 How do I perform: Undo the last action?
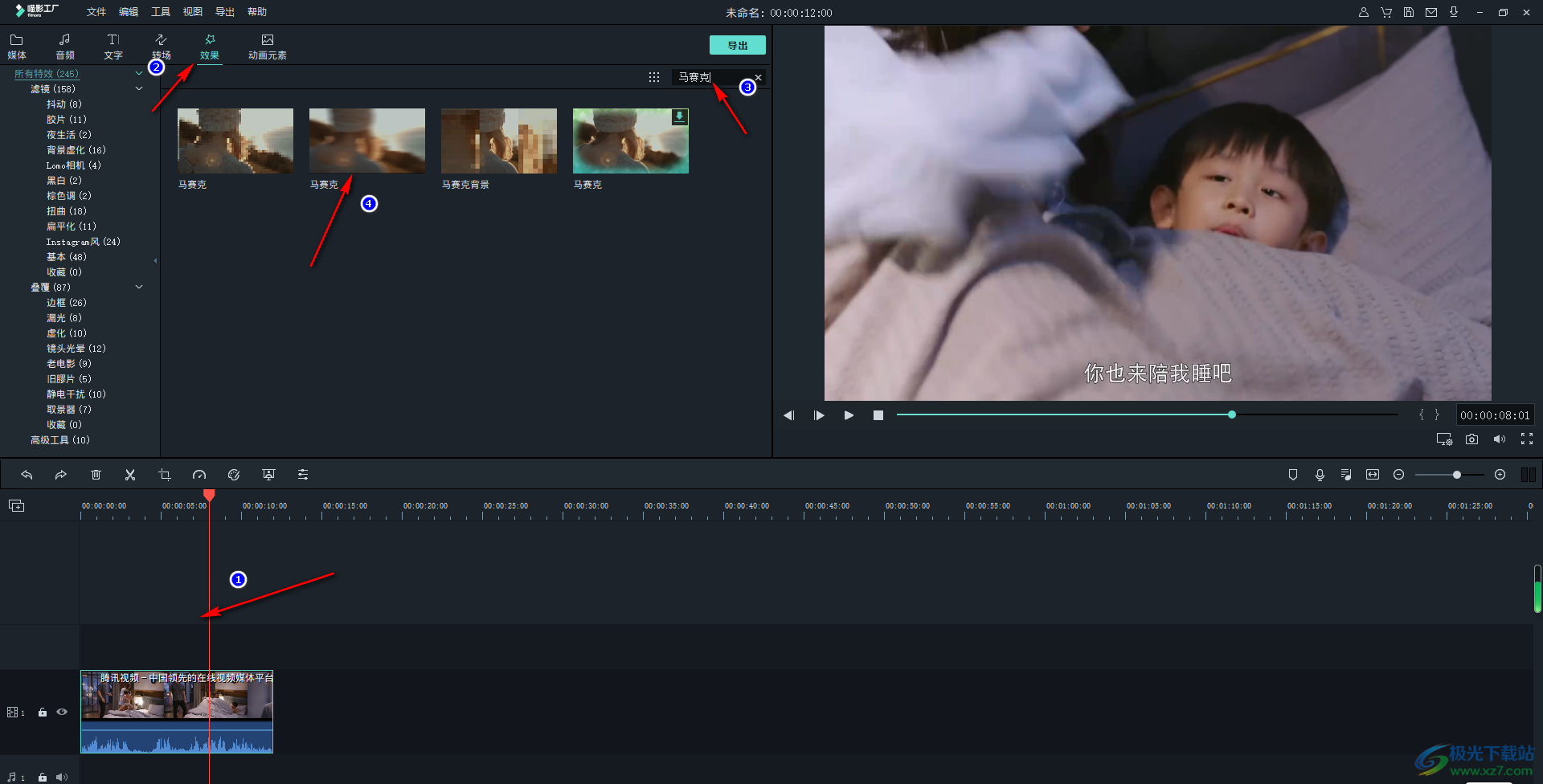pyautogui.click(x=27, y=475)
